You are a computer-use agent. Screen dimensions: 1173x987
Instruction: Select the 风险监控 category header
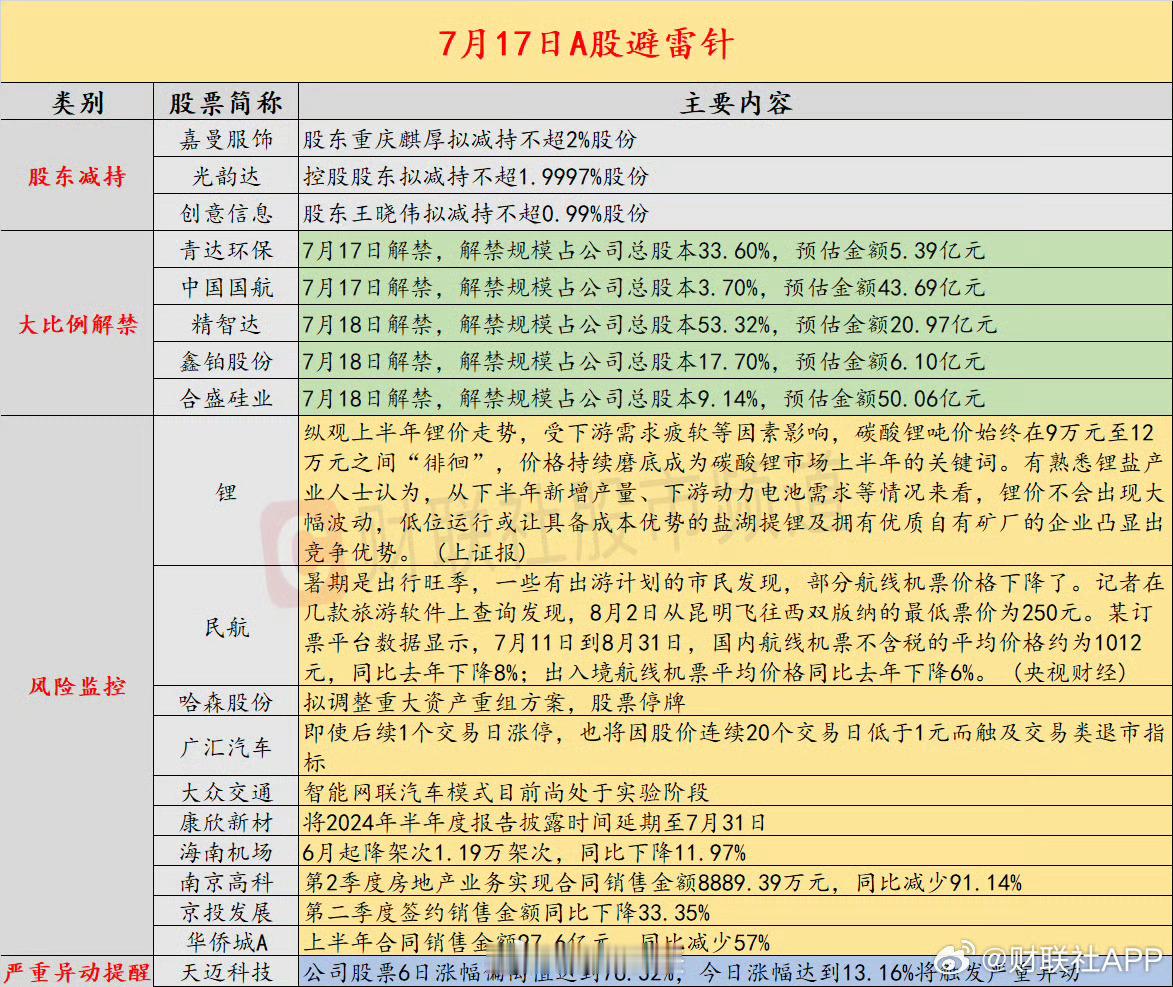coord(74,687)
